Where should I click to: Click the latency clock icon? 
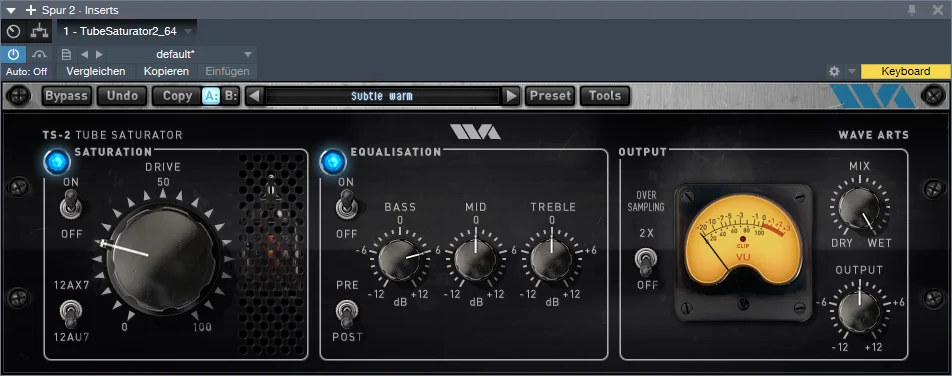pos(13,31)
